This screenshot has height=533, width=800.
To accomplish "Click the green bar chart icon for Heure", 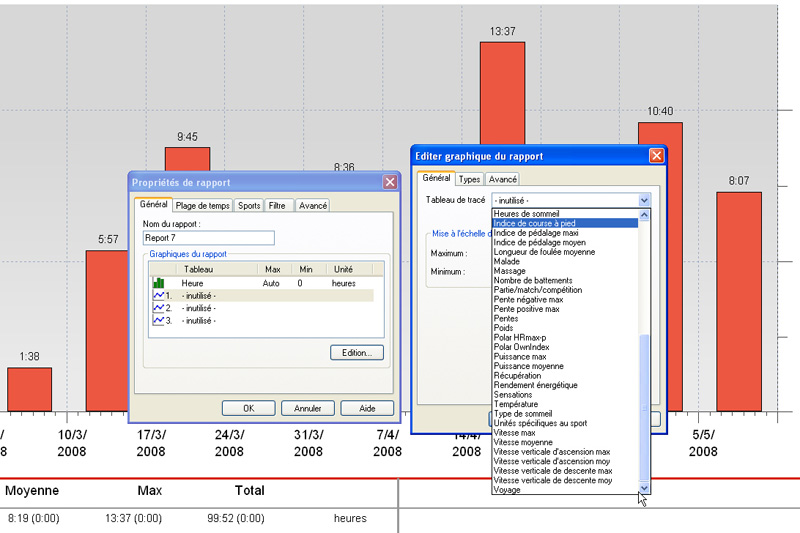I will tap(158, 284).
